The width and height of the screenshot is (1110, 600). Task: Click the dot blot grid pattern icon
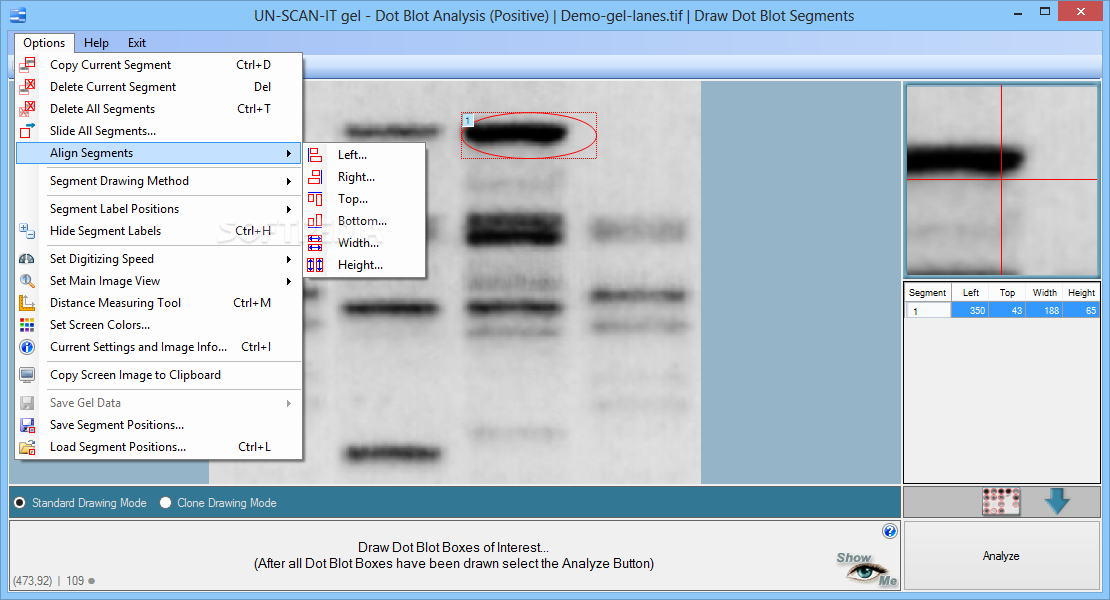tap(1001, 501)
